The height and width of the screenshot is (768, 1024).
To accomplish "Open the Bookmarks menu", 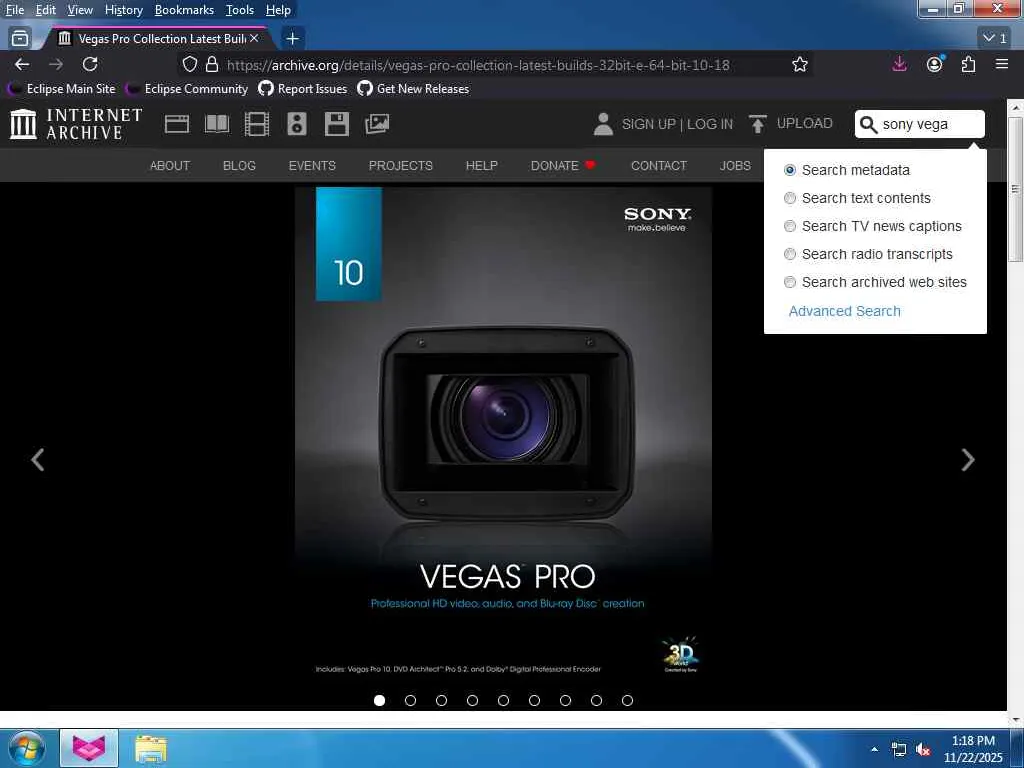I will pos(184,10).
